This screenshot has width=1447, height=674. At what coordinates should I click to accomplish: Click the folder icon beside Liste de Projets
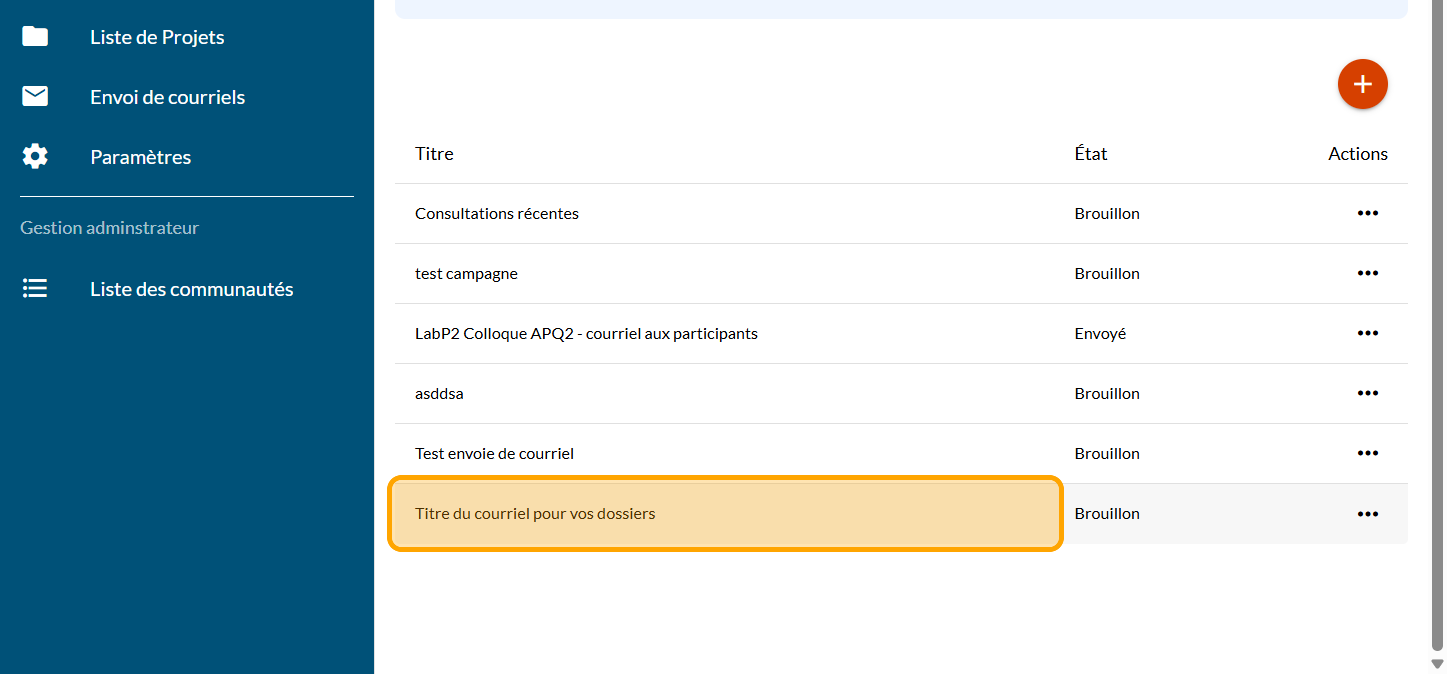35,37
